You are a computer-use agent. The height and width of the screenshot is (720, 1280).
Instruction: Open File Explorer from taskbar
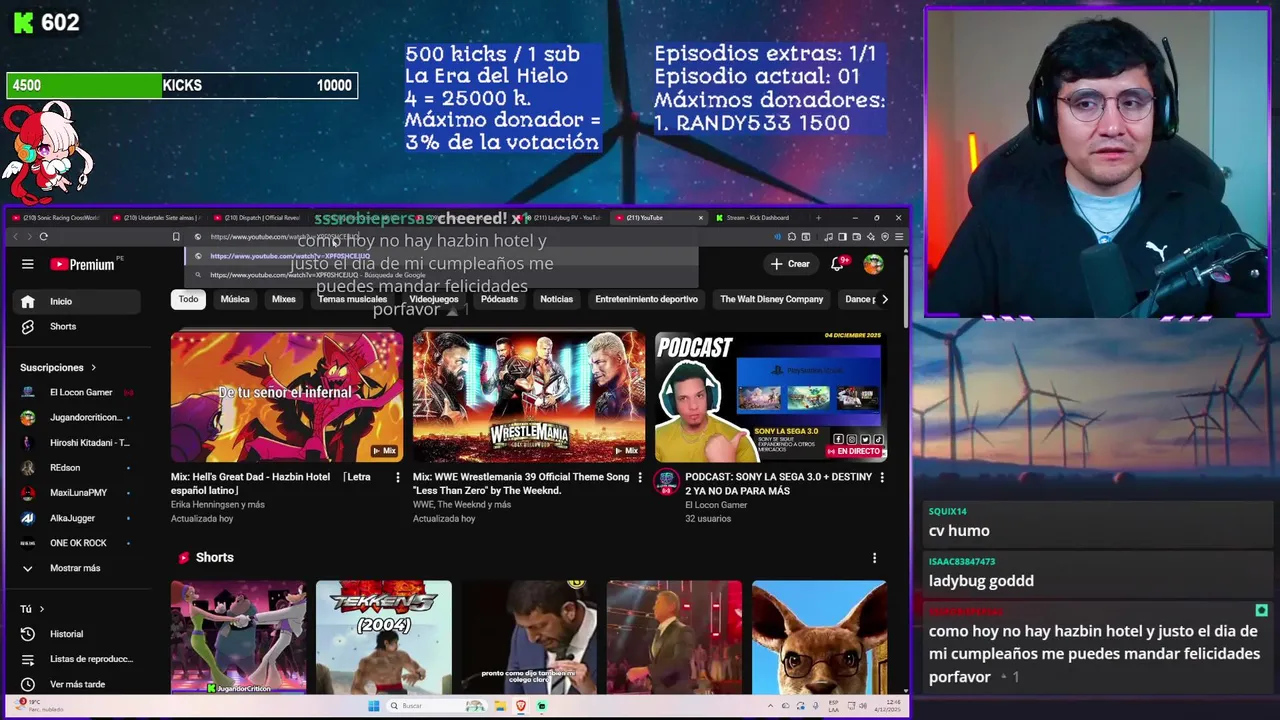499,706
